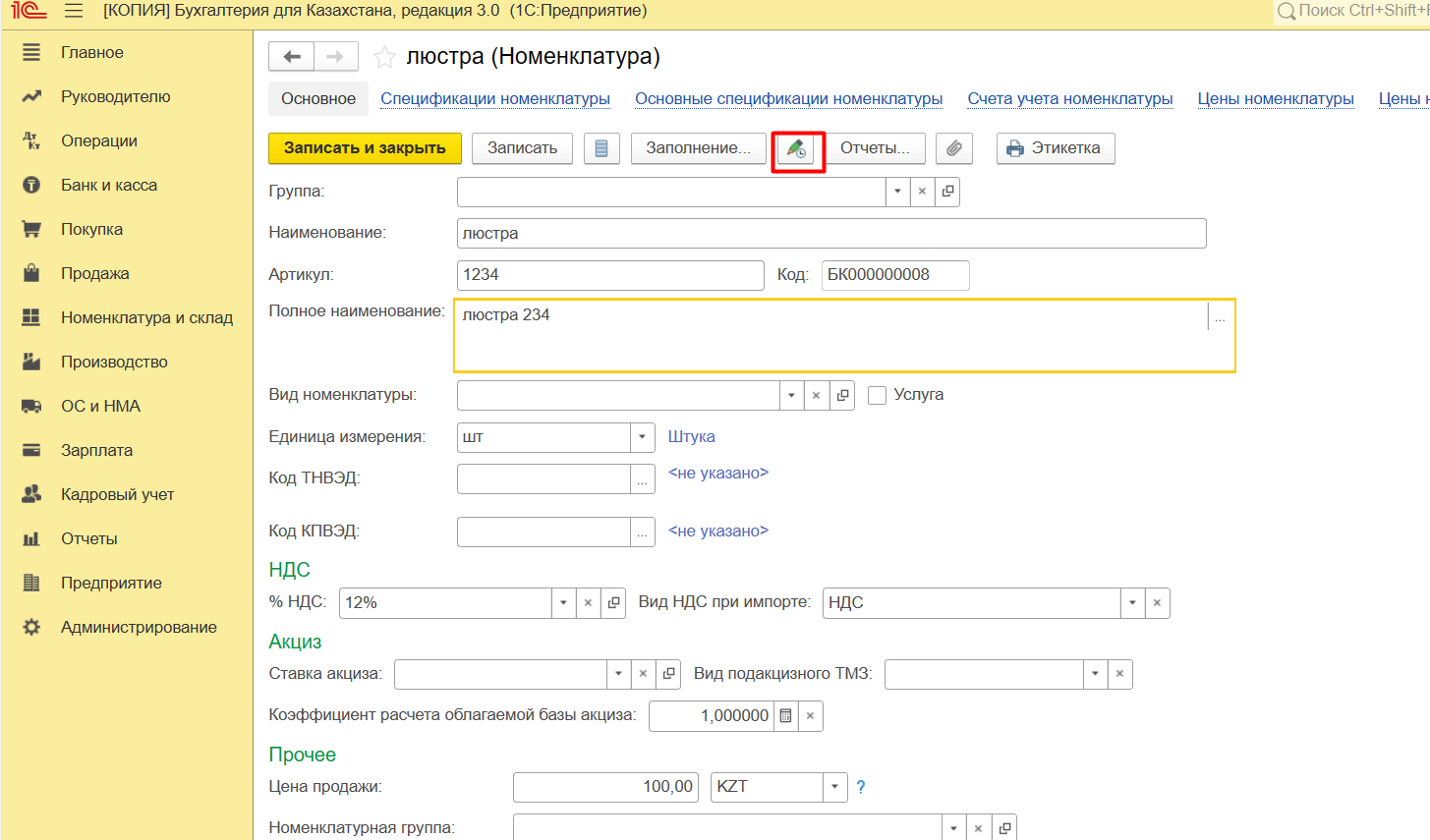Click the paperclip attached files icon
The width and height of the screenshot is (1430, 840).
[953, 148]
